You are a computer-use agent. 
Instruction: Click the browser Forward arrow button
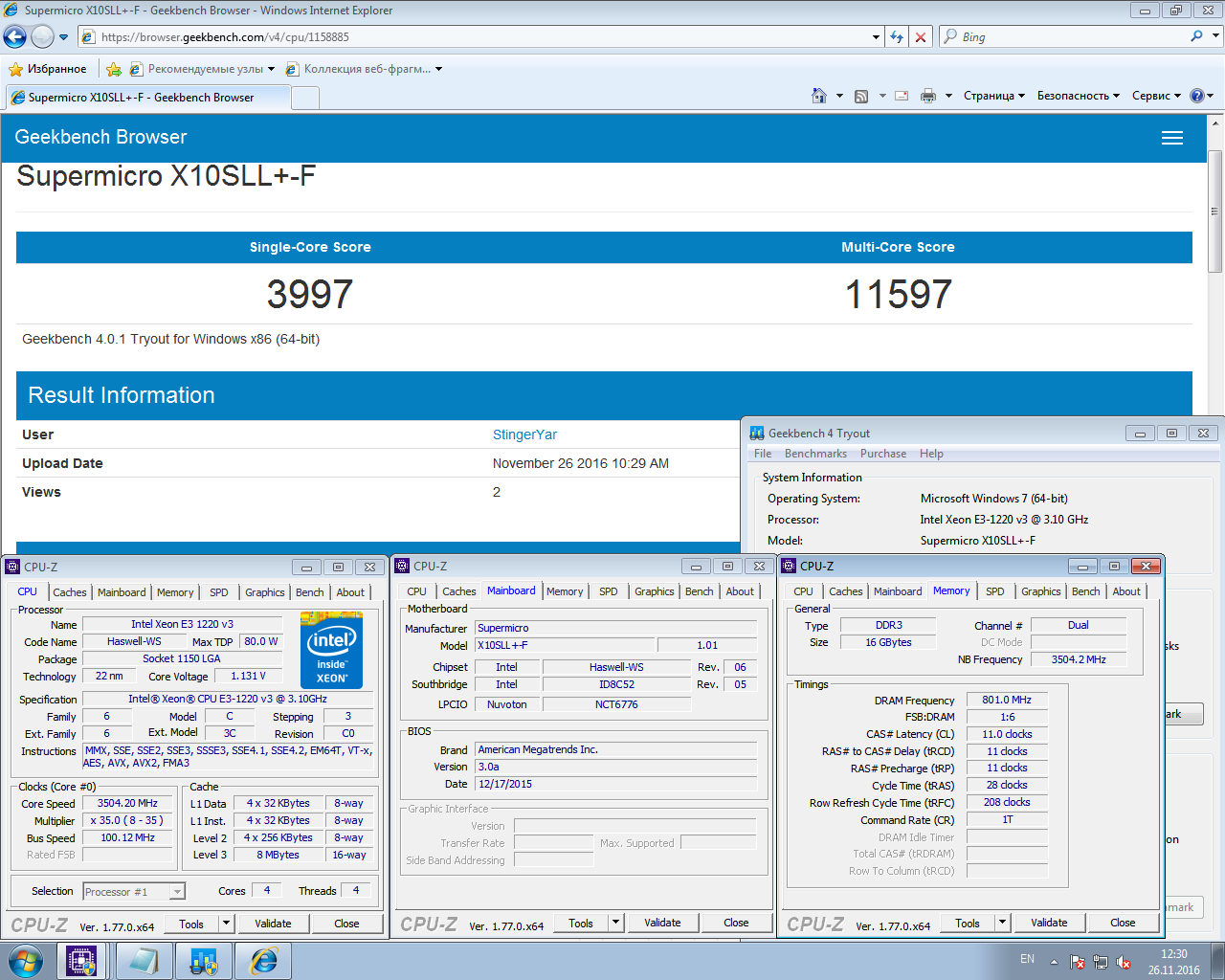pyautogui.click(x=42, y=36)
